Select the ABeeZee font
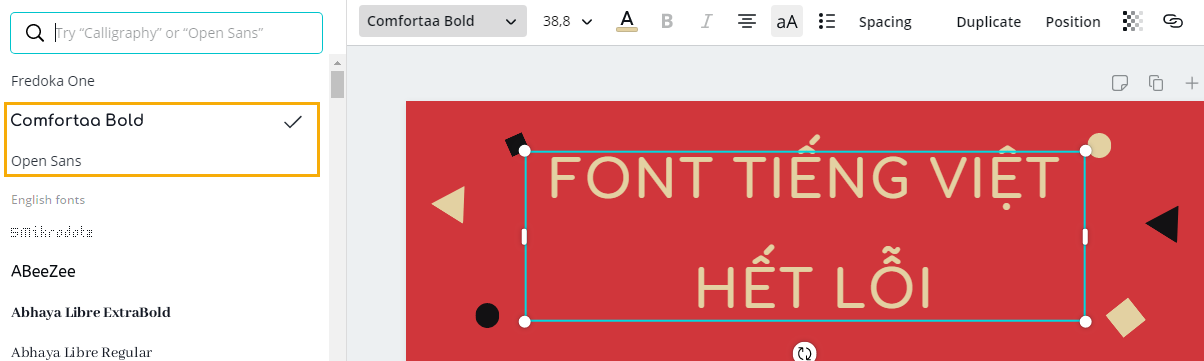The height and width of the screenshot is (361, 1204). (x=43, y=271)
